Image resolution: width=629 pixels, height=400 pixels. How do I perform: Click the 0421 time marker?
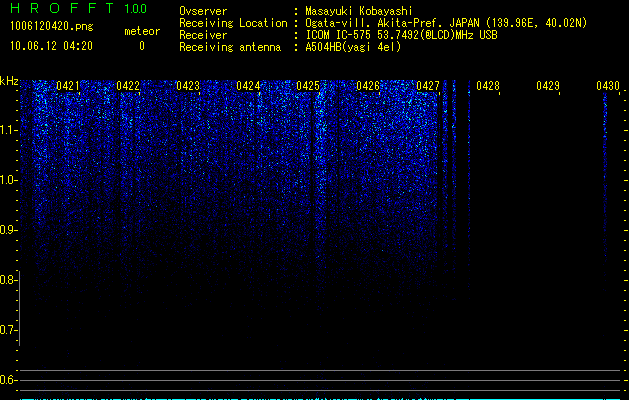click(x=67, y=86)
